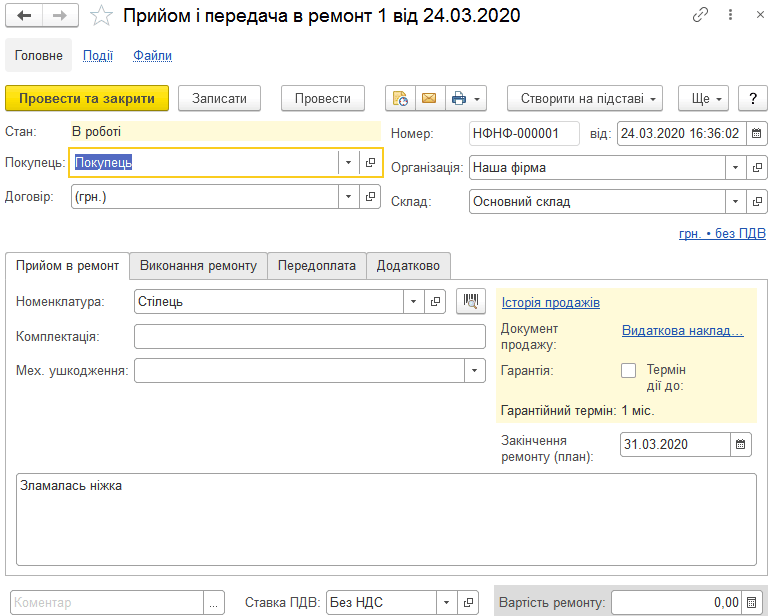Open the Створити на підставі menu

[585, 98]
